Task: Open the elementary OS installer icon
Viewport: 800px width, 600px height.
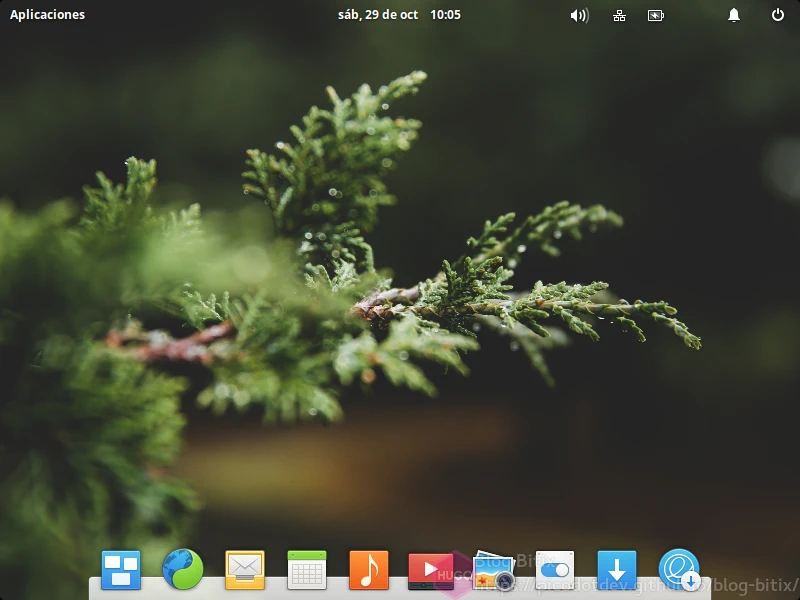Action: click(679, 570)
